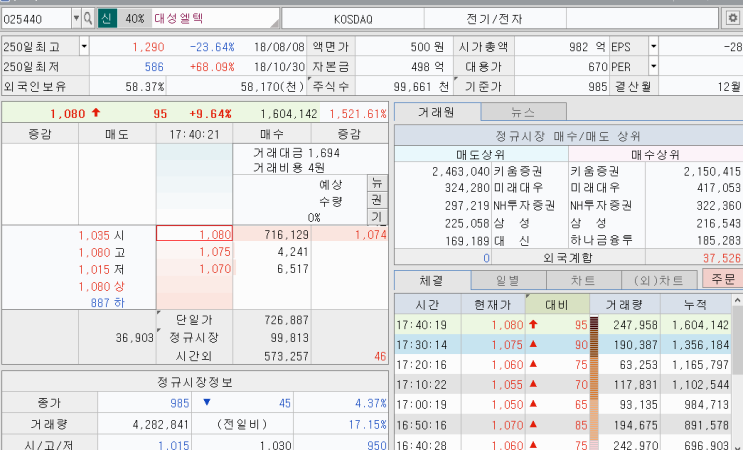Switch to the 뉴스 tab
This screenshot has width=743, height=450.
point(524,112)
